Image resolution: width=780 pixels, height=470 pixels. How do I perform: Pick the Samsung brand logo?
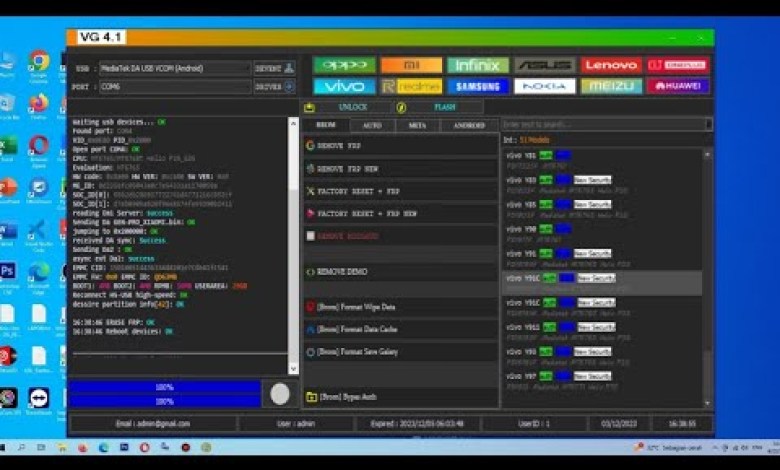coord(478,86)
